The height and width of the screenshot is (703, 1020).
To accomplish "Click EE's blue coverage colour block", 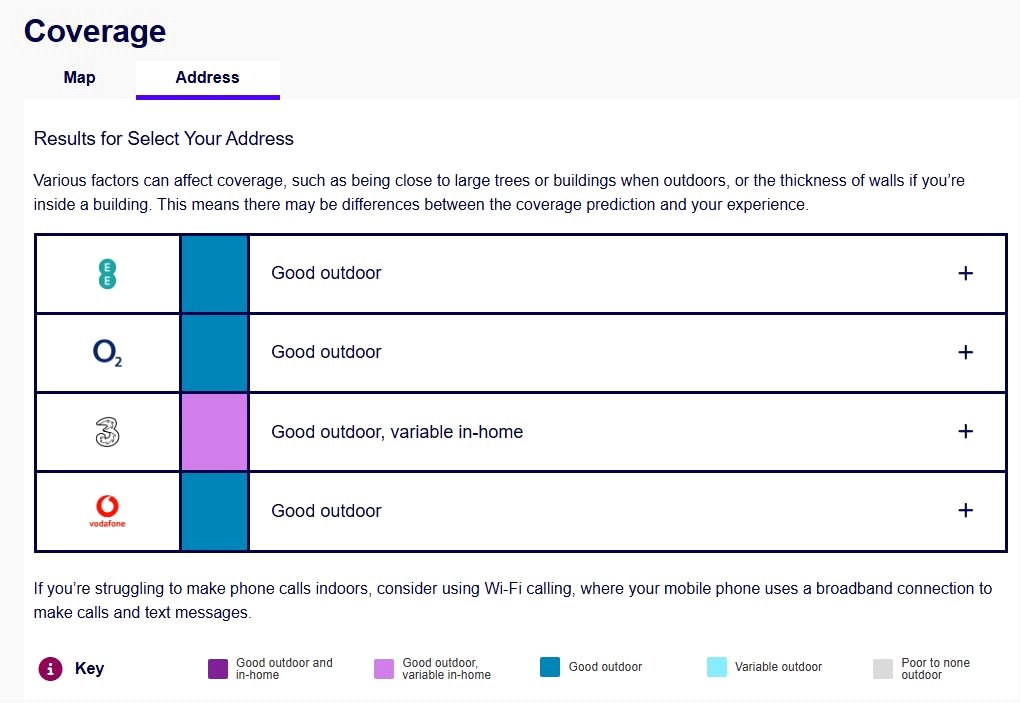I will pos(214,273).
